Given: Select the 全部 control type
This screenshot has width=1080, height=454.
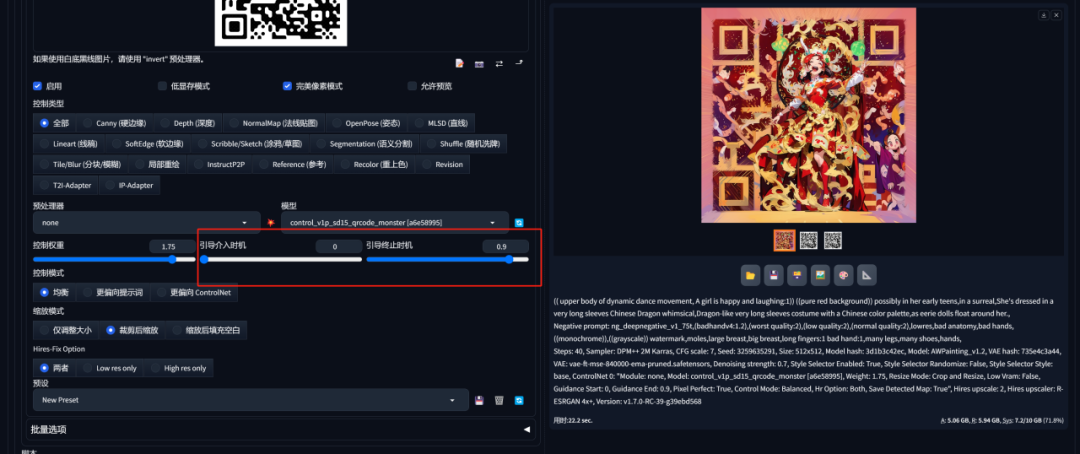Looking at the screenshot, I should (54, 123).
